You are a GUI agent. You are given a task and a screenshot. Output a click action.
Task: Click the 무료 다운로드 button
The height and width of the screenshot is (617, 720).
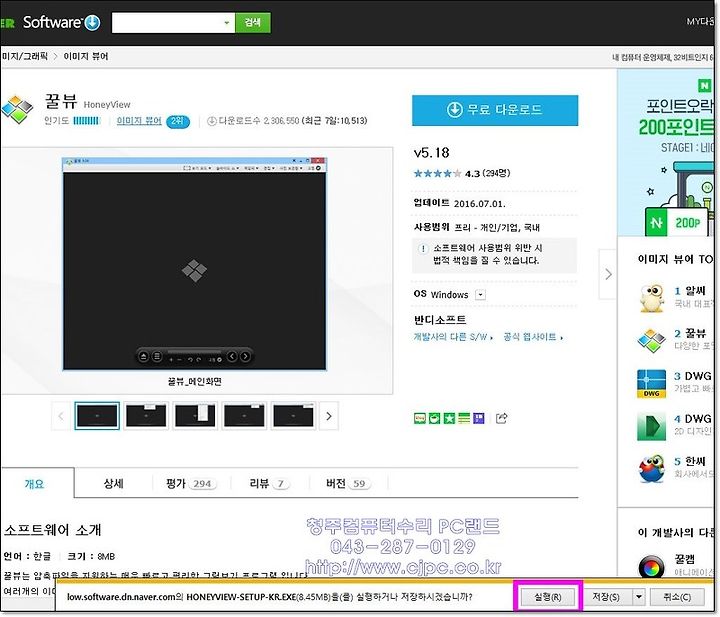[495, 110]
